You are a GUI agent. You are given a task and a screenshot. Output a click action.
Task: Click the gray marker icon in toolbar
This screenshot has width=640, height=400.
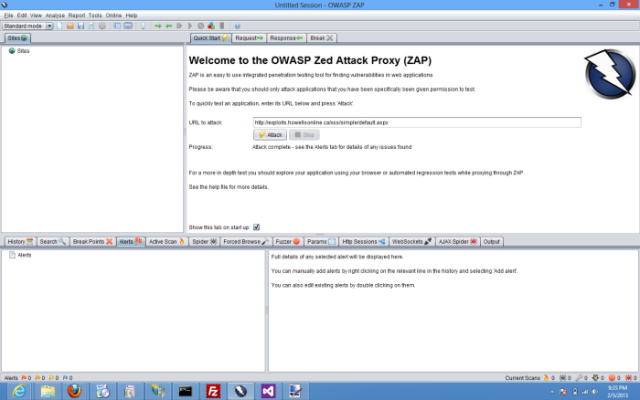click(x=222, y=26)
